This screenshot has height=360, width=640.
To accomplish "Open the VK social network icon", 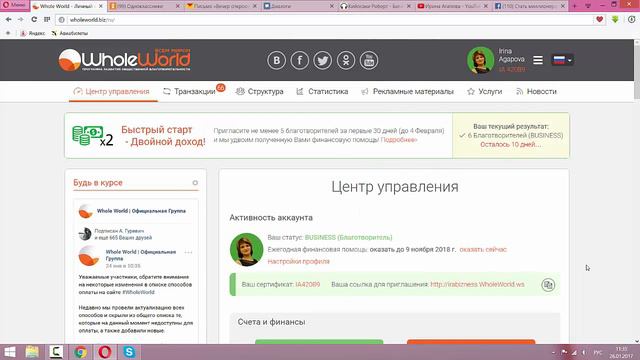I will [276, 60].
